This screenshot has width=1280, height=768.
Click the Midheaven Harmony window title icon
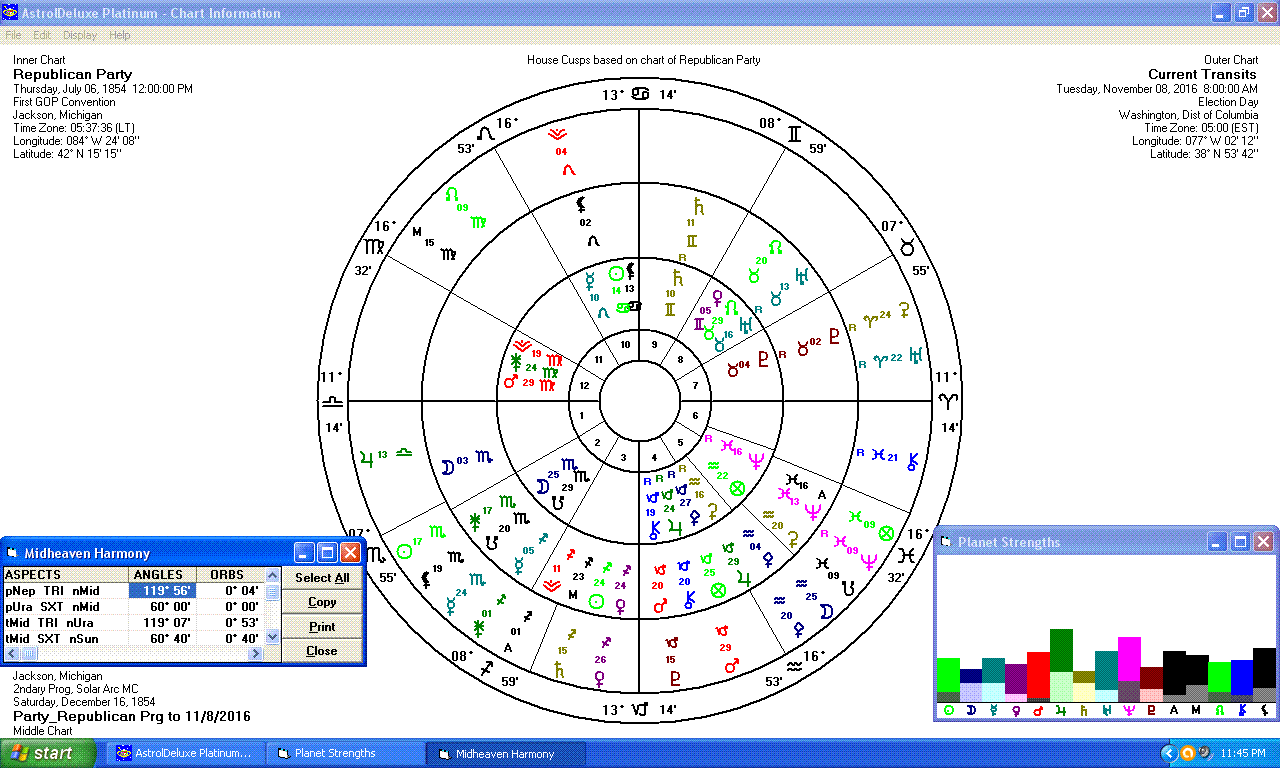pos(14,553)
